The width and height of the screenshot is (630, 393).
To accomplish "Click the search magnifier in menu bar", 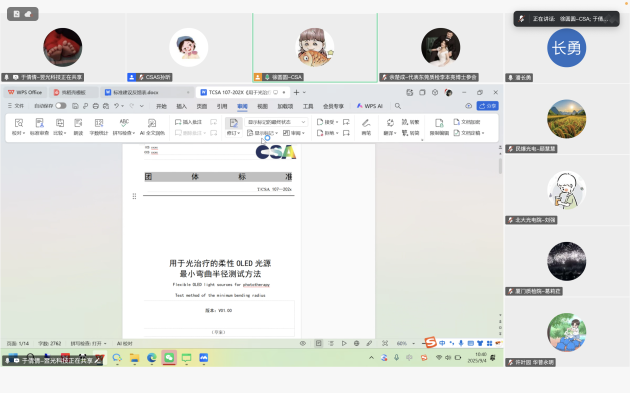I will pos(398,106).
